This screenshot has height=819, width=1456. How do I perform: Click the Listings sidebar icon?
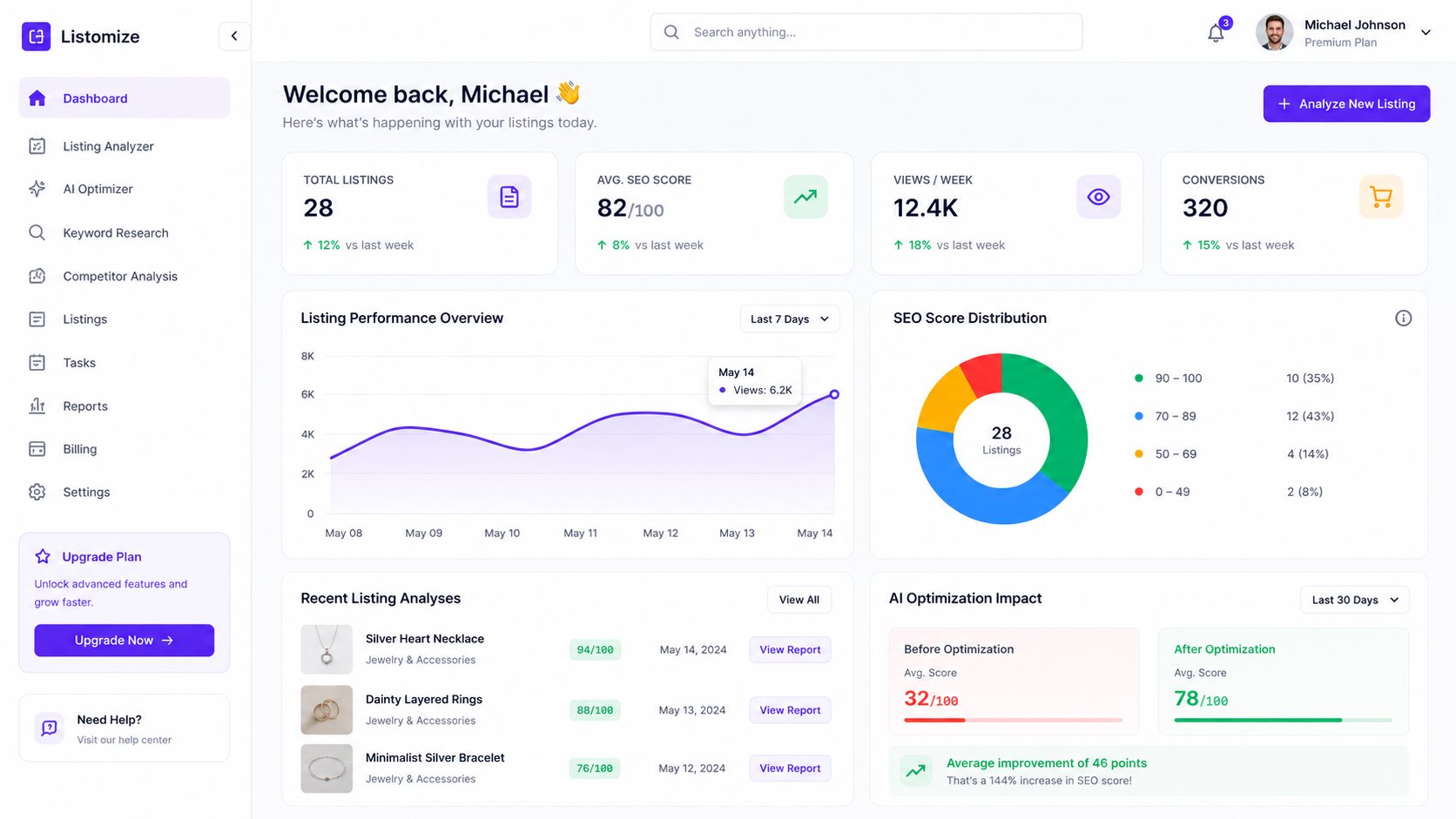coord(37,319)
